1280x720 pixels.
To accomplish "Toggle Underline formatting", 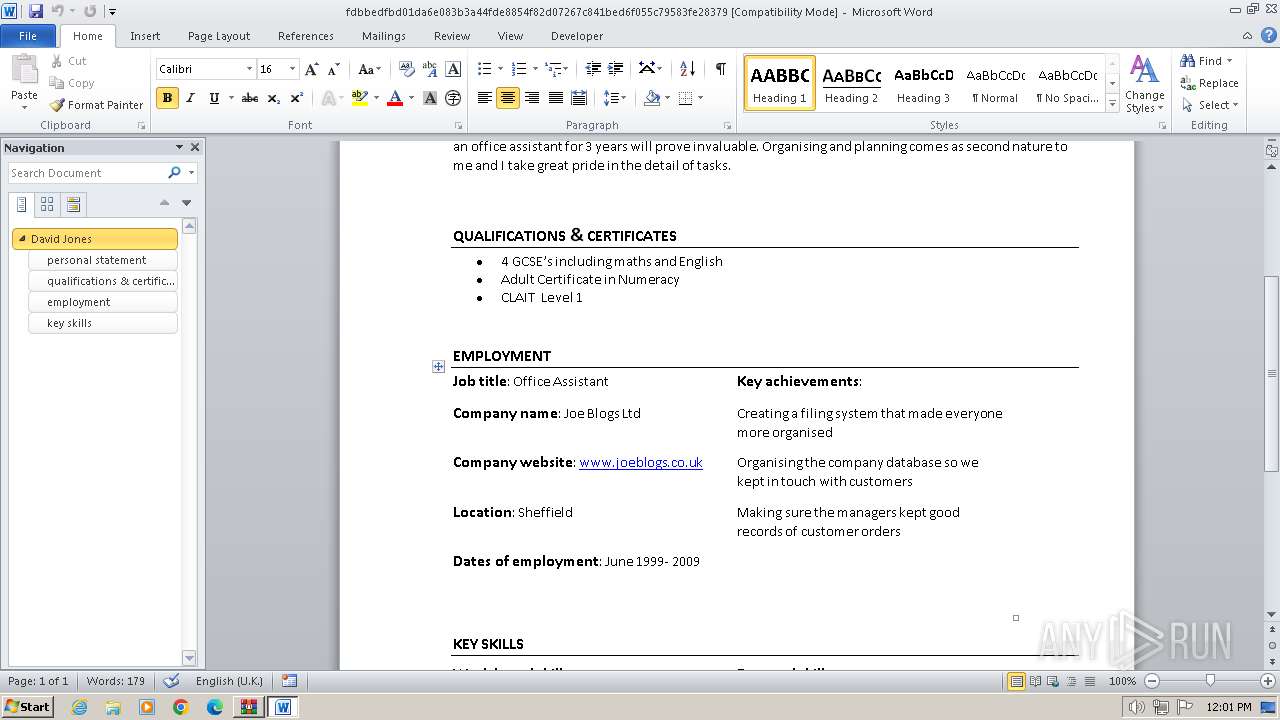I will pos(214,98).
